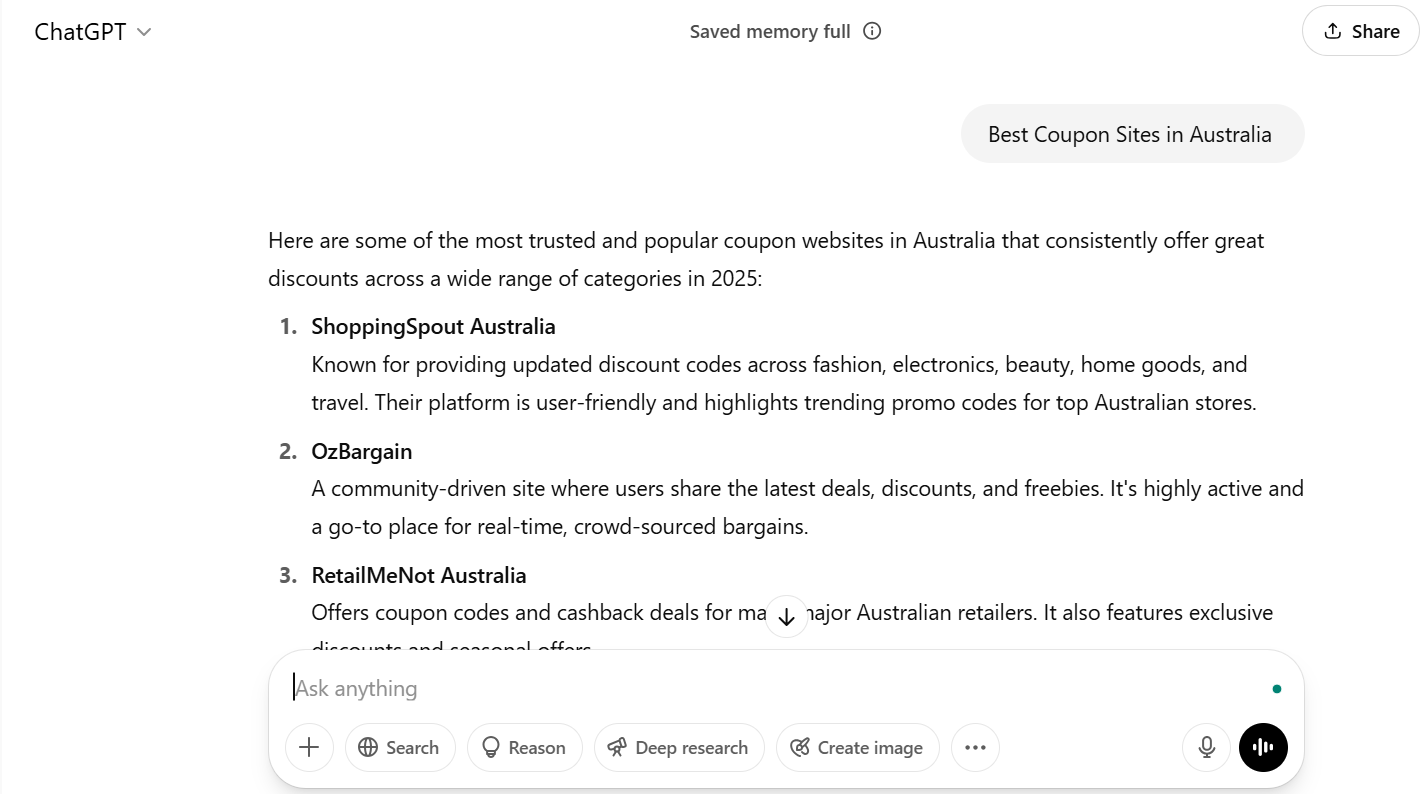Open the three-dots more tools icon
The image size is (1422, 794).
tap(975, 747)
